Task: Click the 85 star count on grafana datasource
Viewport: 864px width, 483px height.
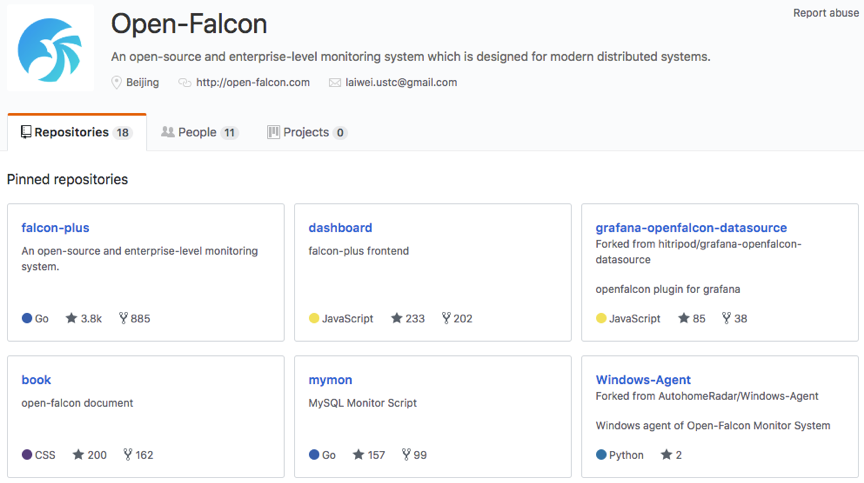Action: [x=699, y=318]
